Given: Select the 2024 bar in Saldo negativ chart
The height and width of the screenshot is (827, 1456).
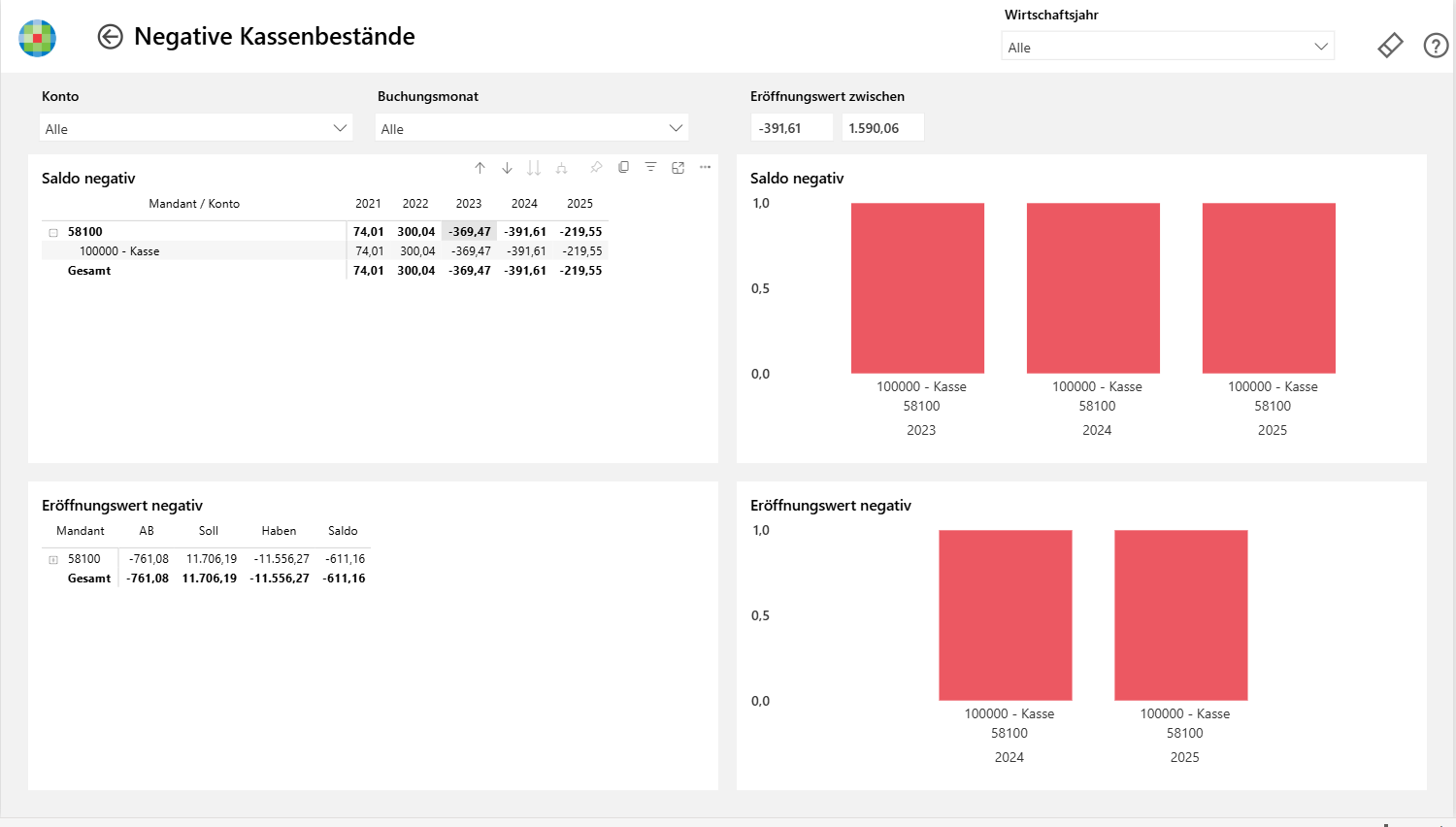Looking at the screenshot, I should pyautogui.click(x=1093, y=288).
